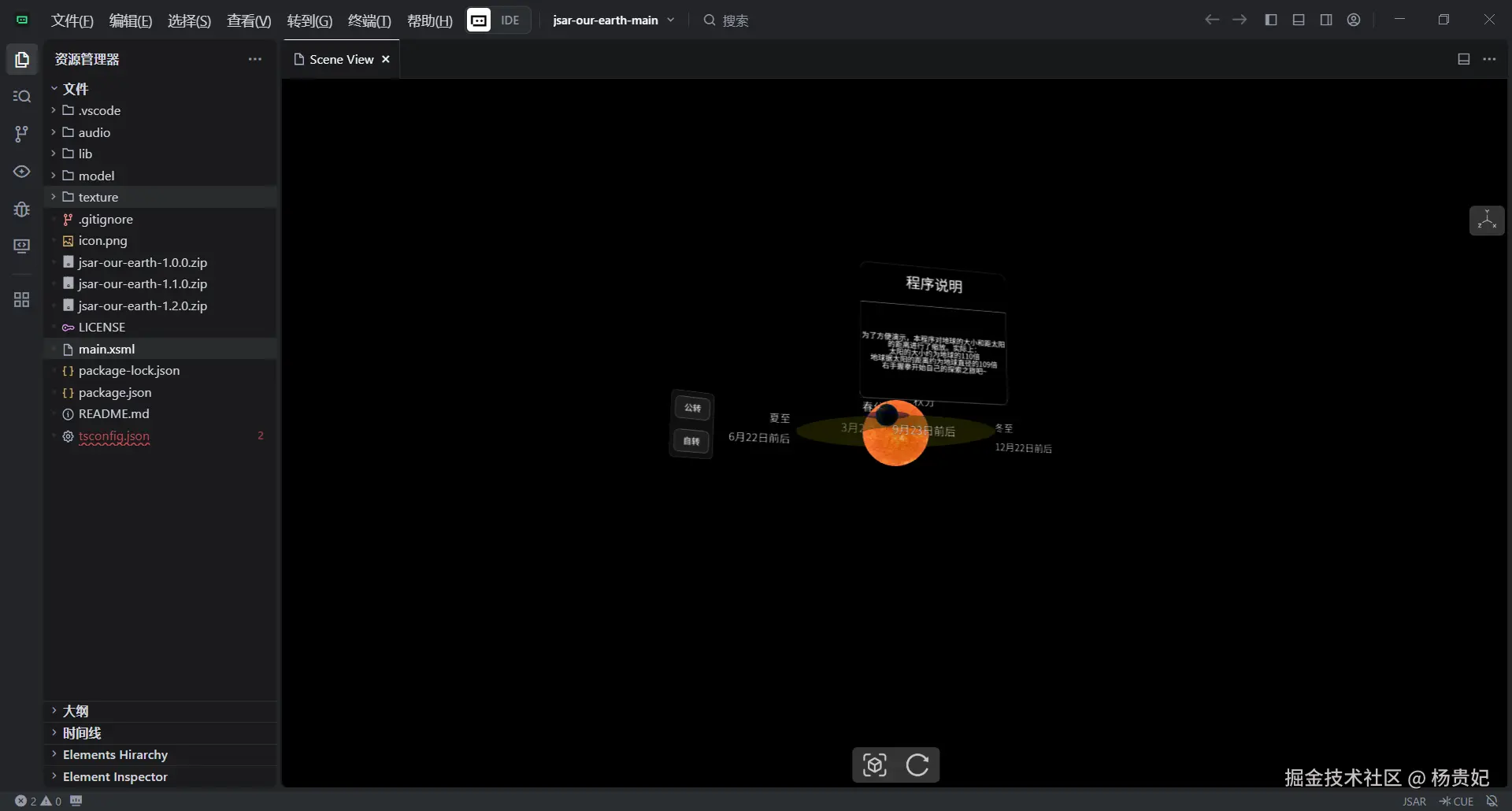Image resolution: width=1512 pixels, height=811 pixels.
Task: Open package-lock.json file
Action: coord(160,370)
